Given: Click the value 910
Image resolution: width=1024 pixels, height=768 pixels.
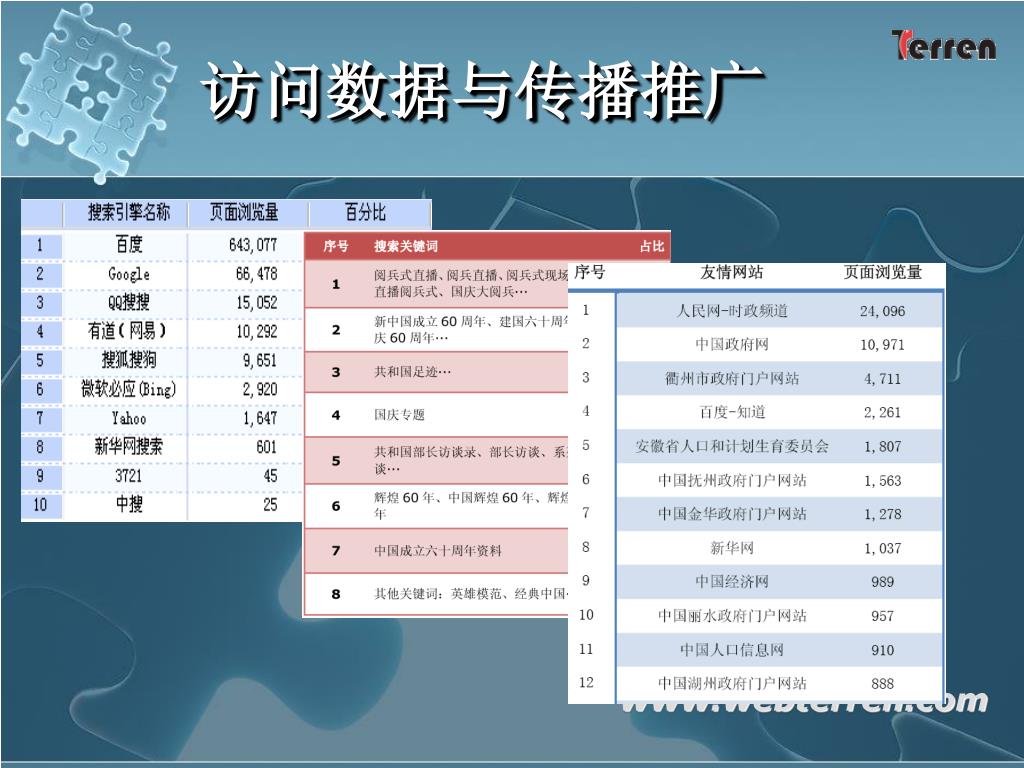Looking at the screenshot, I should click(882, 650).
